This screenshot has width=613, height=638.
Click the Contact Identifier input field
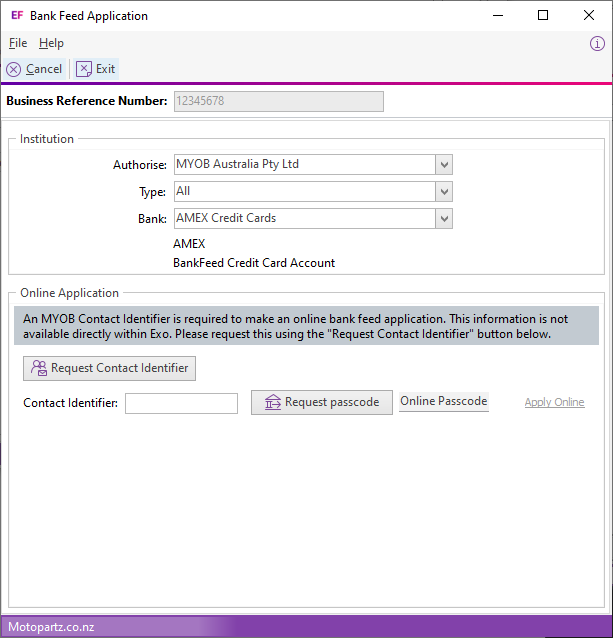[x=181, y=403]
